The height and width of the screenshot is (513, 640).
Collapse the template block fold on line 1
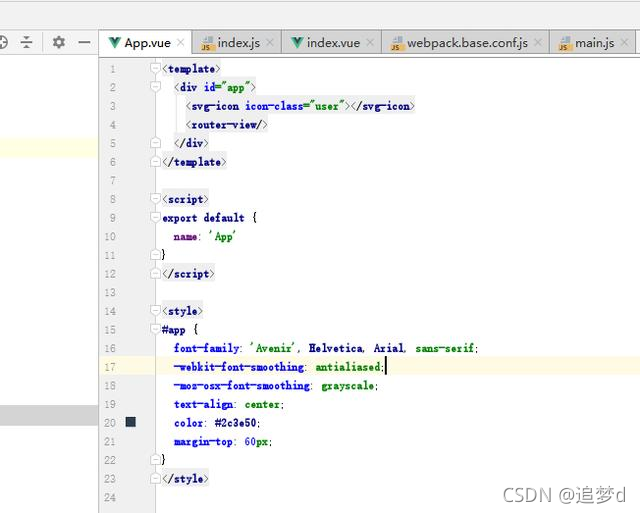[x=155, y=68]
